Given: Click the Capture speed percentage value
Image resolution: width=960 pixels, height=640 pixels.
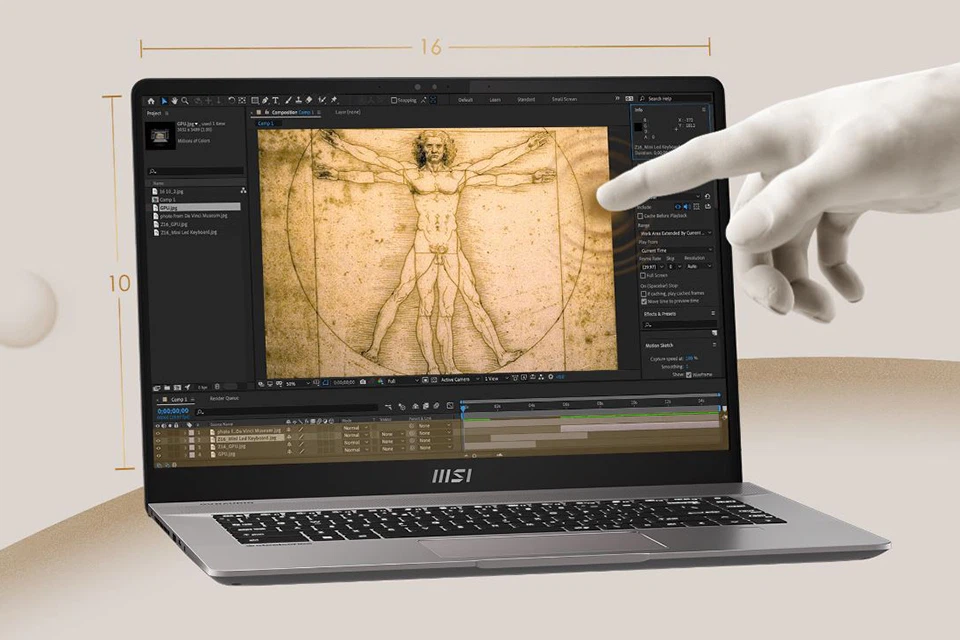Looking at the screenshot, I should click(691, 358).
